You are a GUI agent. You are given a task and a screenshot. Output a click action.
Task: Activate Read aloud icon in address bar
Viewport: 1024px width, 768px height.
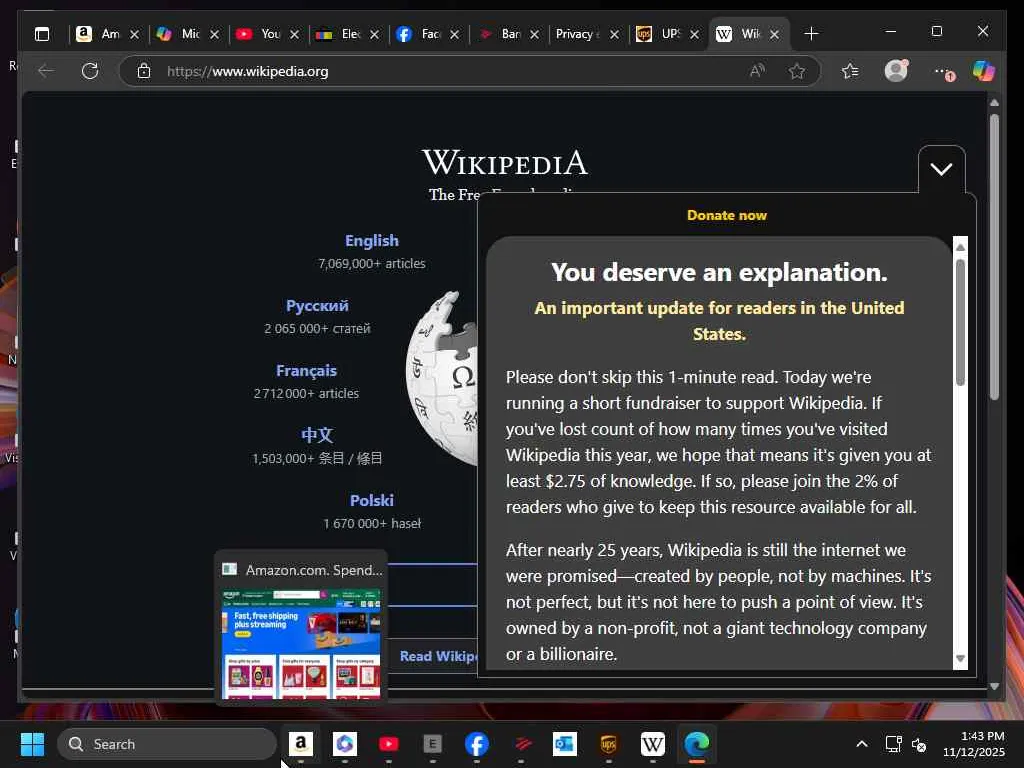point(758,71)
